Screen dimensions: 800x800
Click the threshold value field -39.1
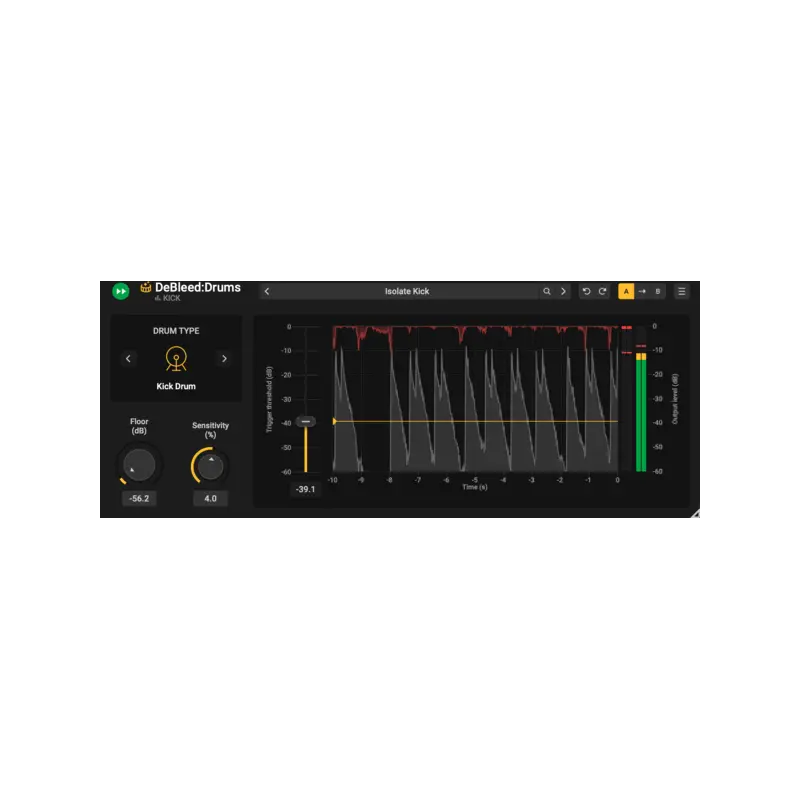(x=306, y=489)
